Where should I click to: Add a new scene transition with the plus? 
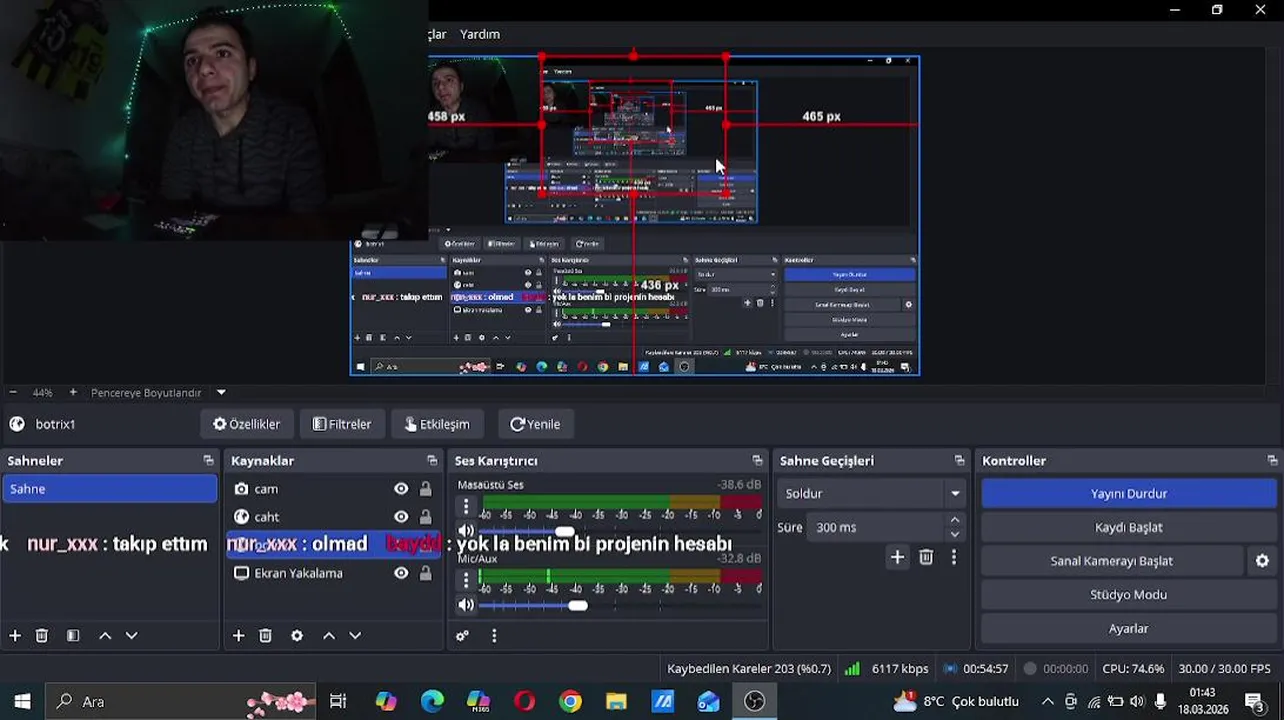click(897, 558)
